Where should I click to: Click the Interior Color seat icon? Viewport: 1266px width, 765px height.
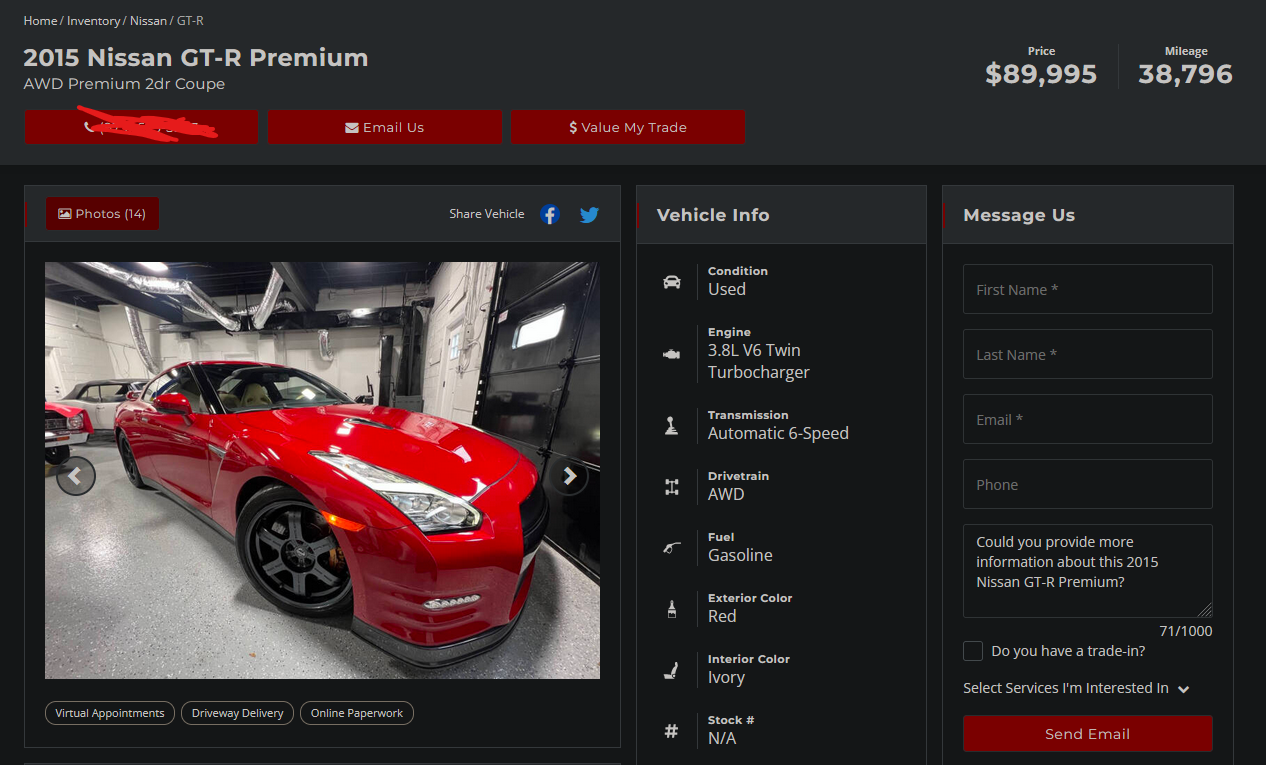click(671, 670)
